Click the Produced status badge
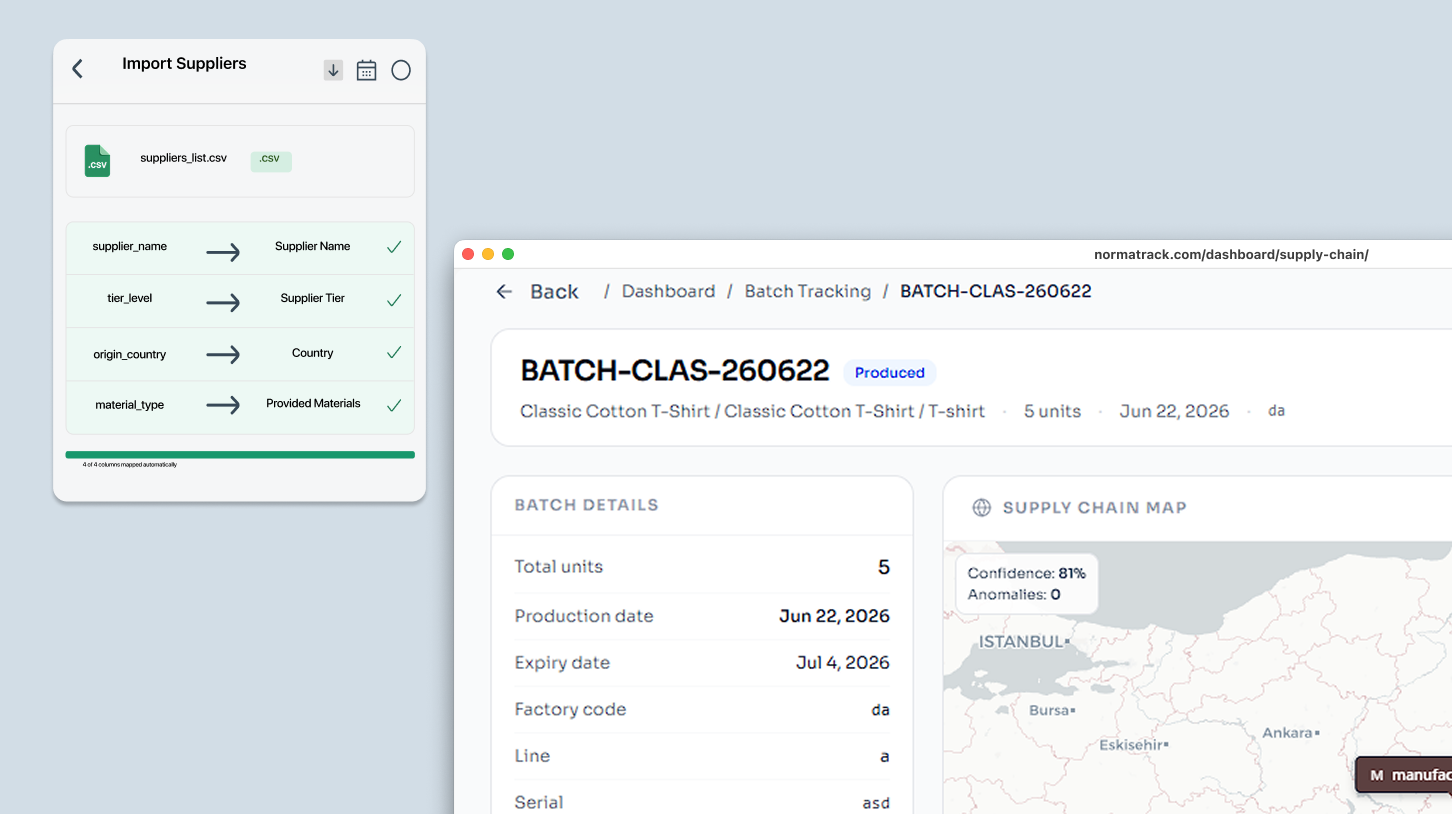This screenshot has height=814, width=1452. click(x=890, y=373)
